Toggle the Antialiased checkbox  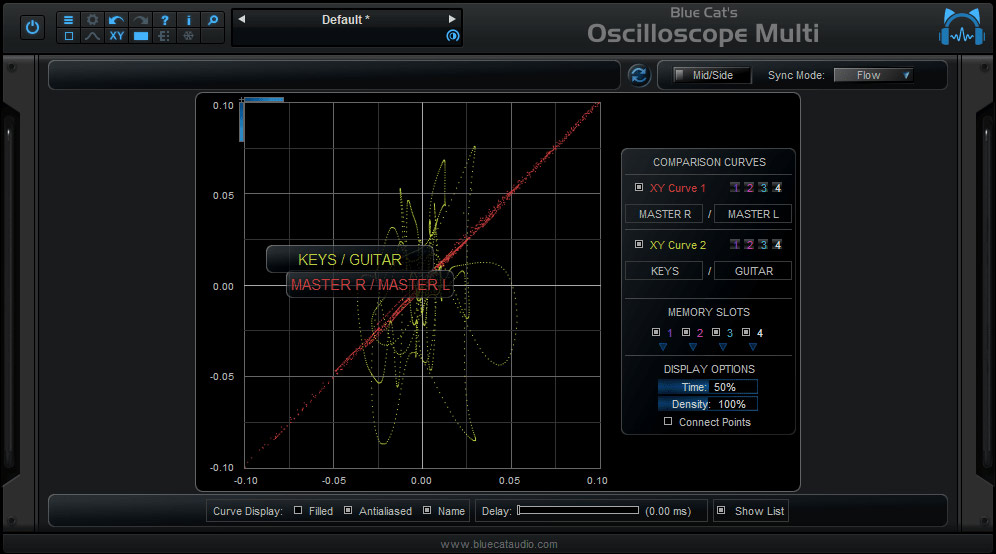pos(348,510)
